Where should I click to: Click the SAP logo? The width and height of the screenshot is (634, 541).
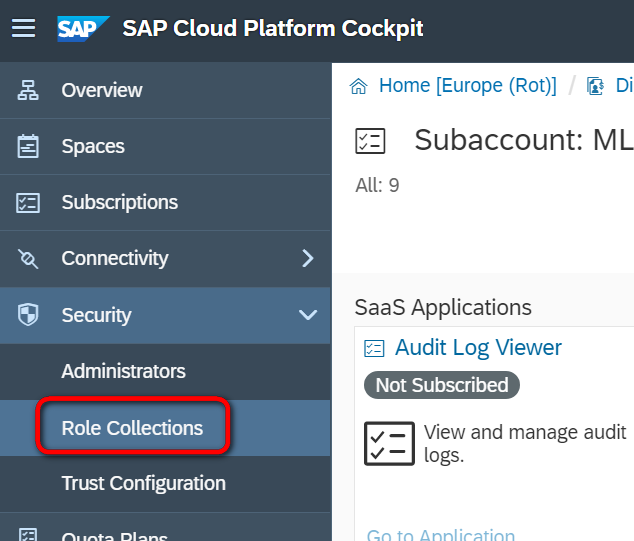pyautogui.click(x=83, y=28)
